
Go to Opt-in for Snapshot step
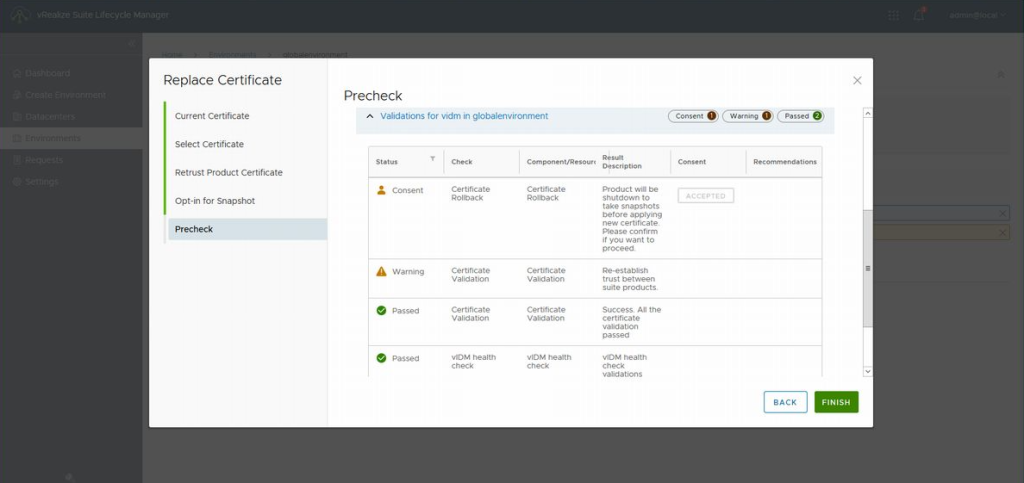tap(215, 201)
